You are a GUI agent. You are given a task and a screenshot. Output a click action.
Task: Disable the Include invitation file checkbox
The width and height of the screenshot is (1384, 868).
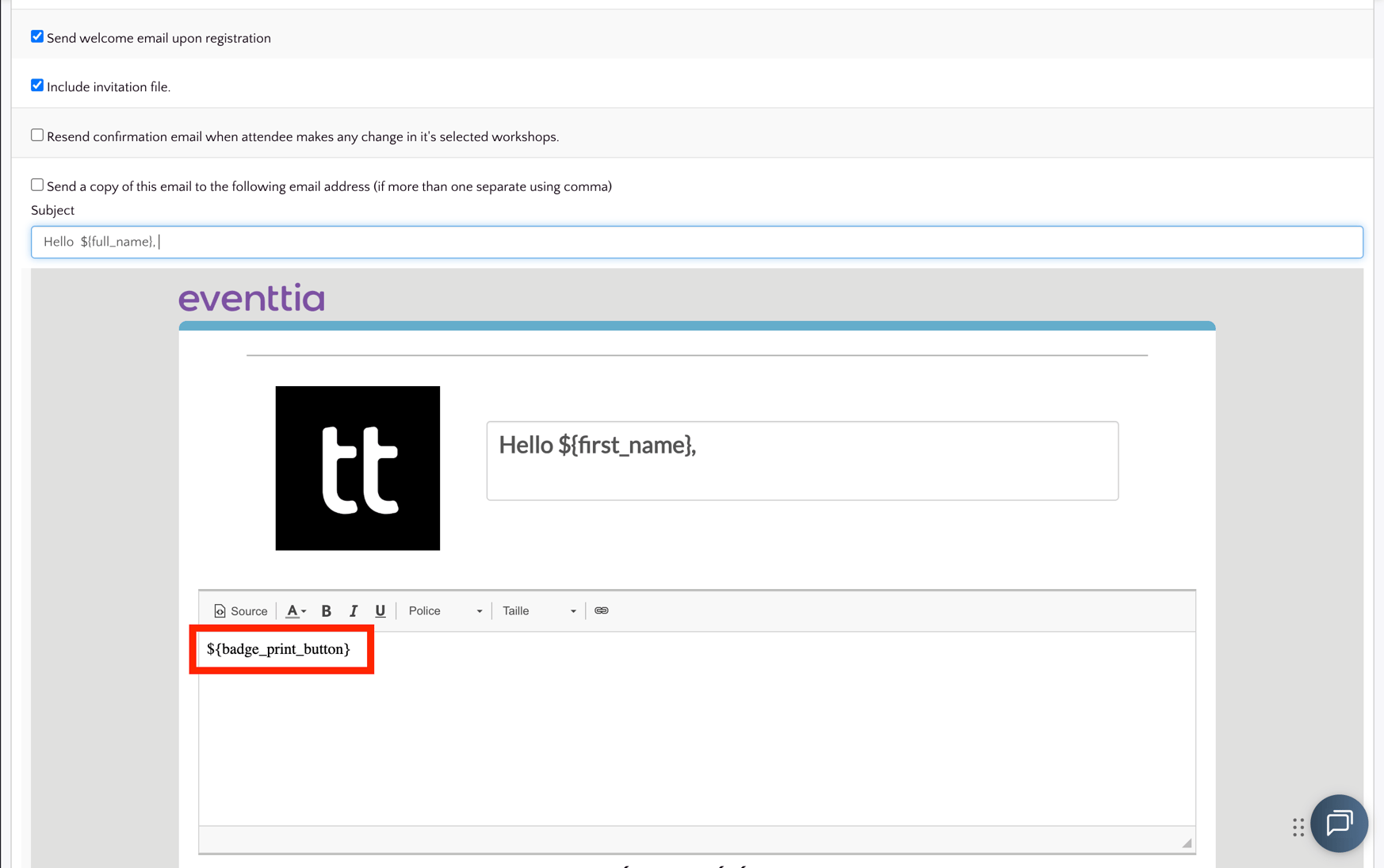pos(37,86)
